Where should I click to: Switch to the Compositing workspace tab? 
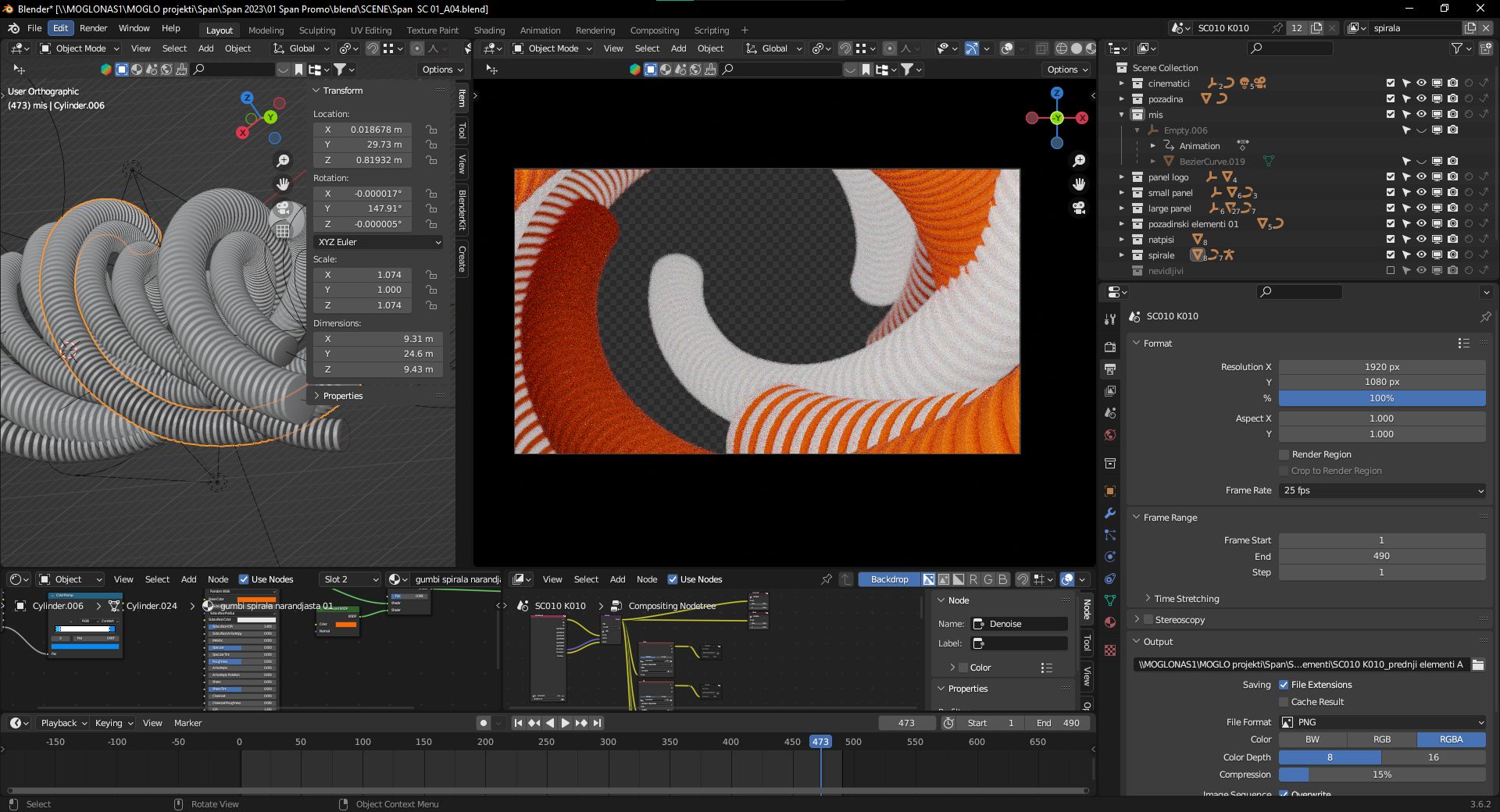[x=655, y=30]
